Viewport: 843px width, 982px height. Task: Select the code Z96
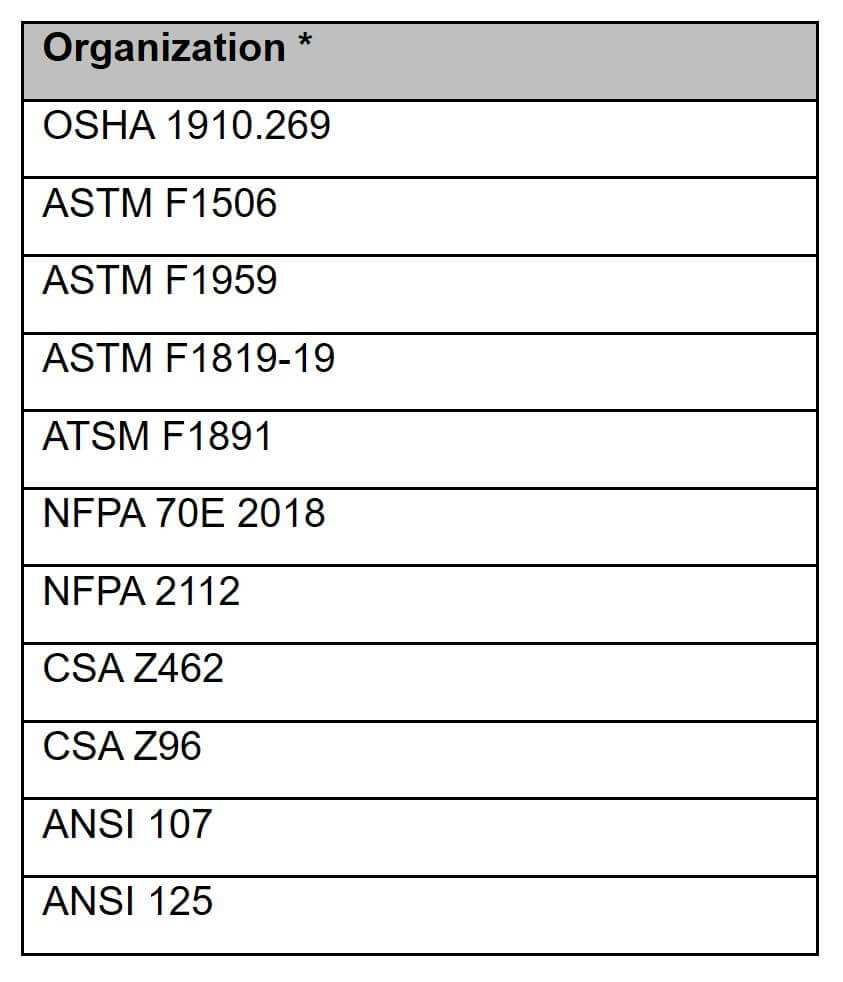167,746
